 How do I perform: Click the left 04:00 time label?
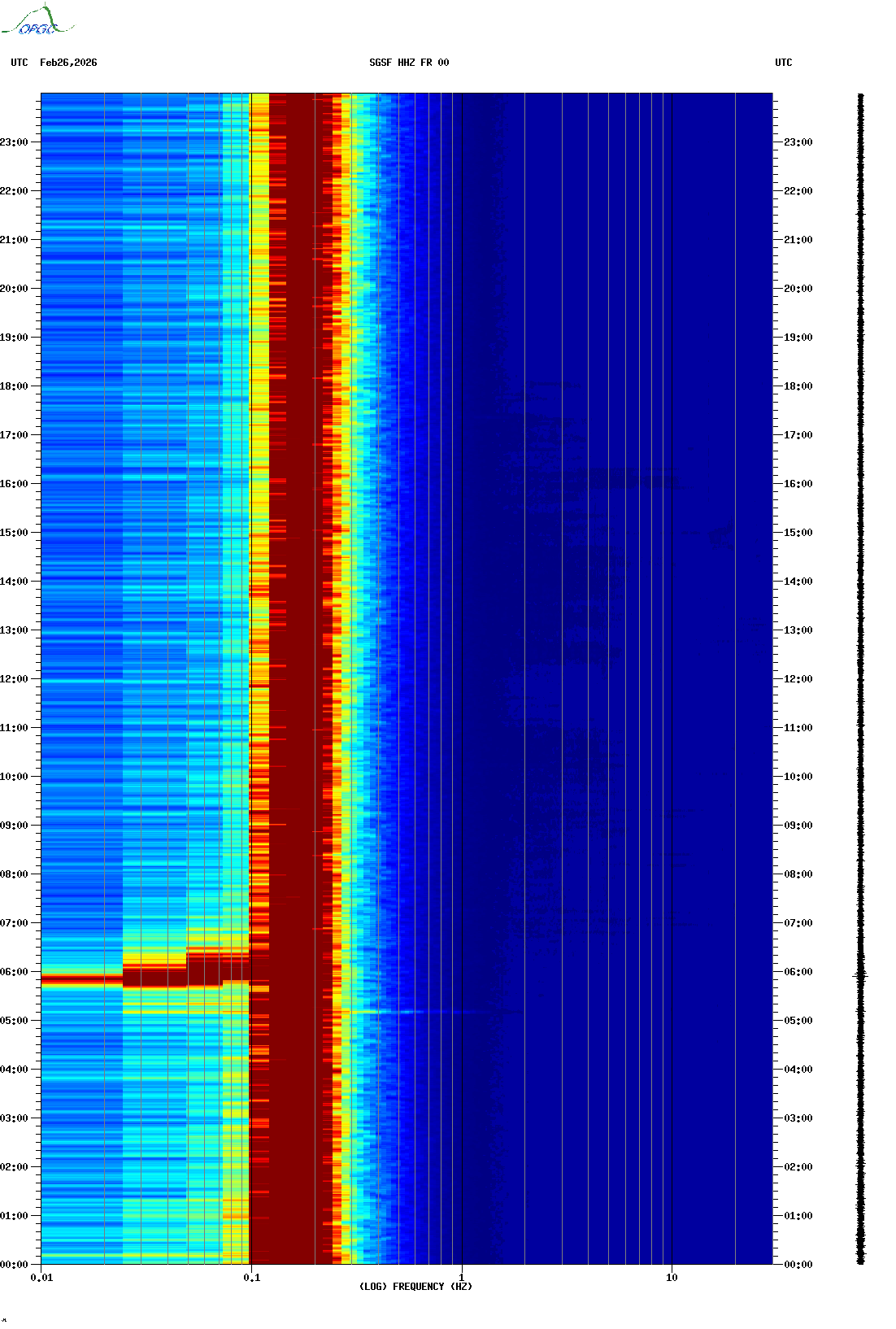(14, 1070)
